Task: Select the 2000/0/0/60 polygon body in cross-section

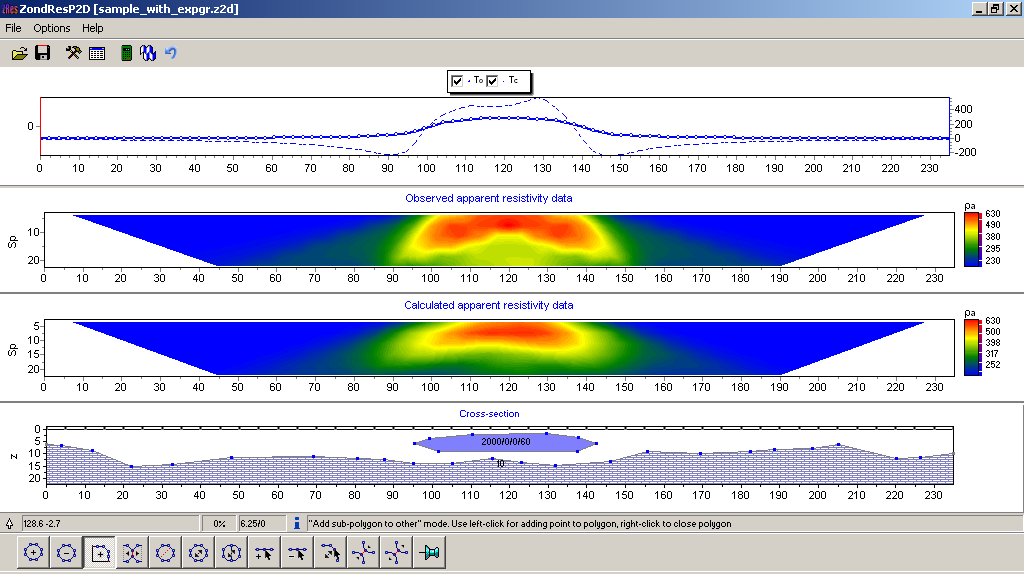Action: (x=505, y=442)
